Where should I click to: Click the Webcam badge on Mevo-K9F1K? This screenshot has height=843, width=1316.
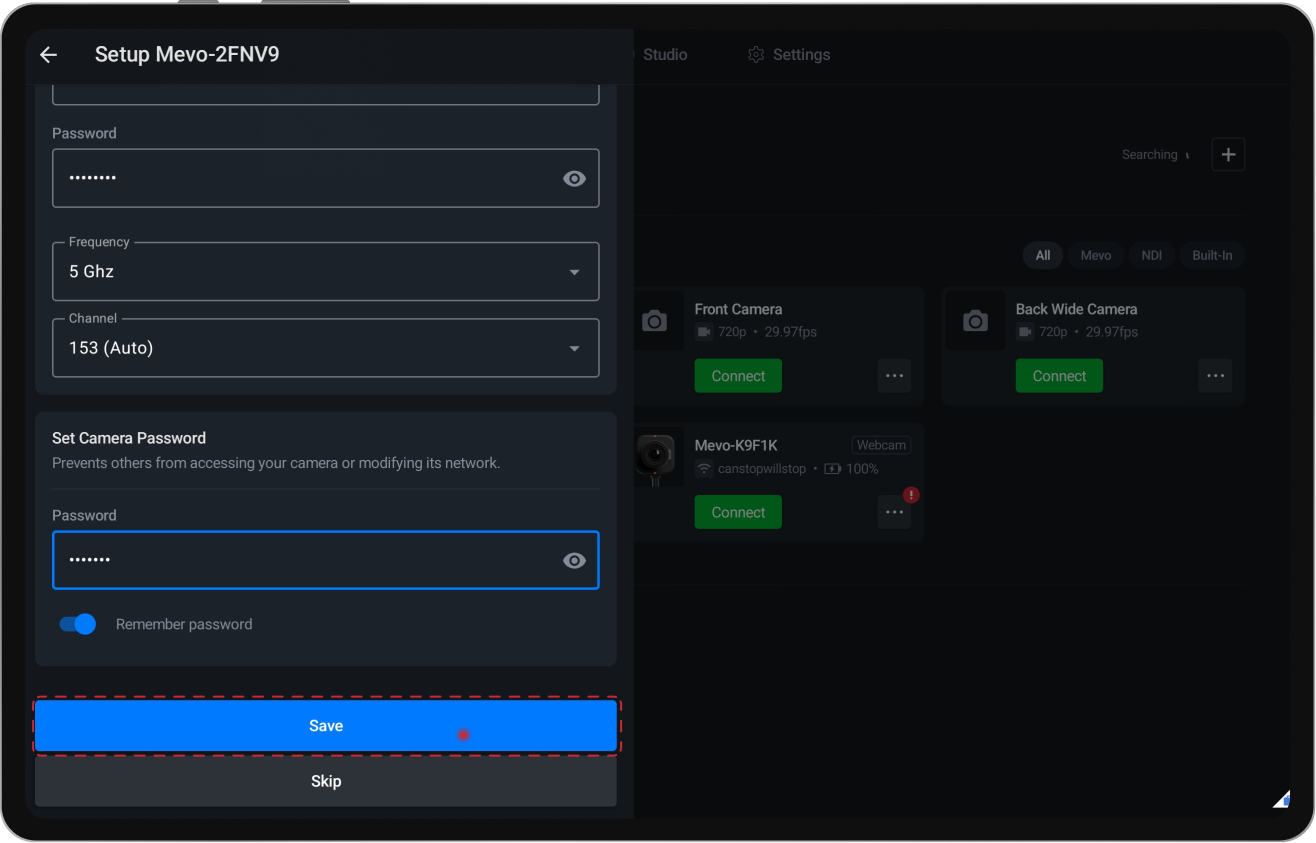(x=881, y=445)
